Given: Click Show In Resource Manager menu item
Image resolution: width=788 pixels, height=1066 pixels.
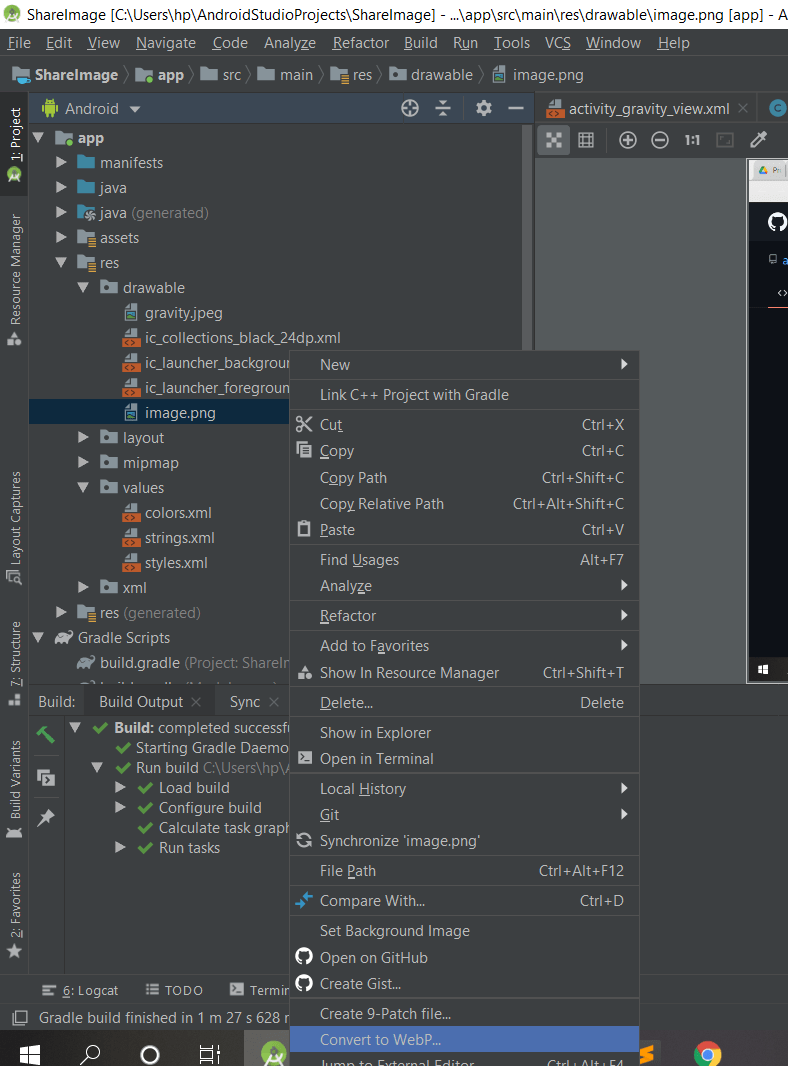Looking at the screenshot, I should coord(464,672).
